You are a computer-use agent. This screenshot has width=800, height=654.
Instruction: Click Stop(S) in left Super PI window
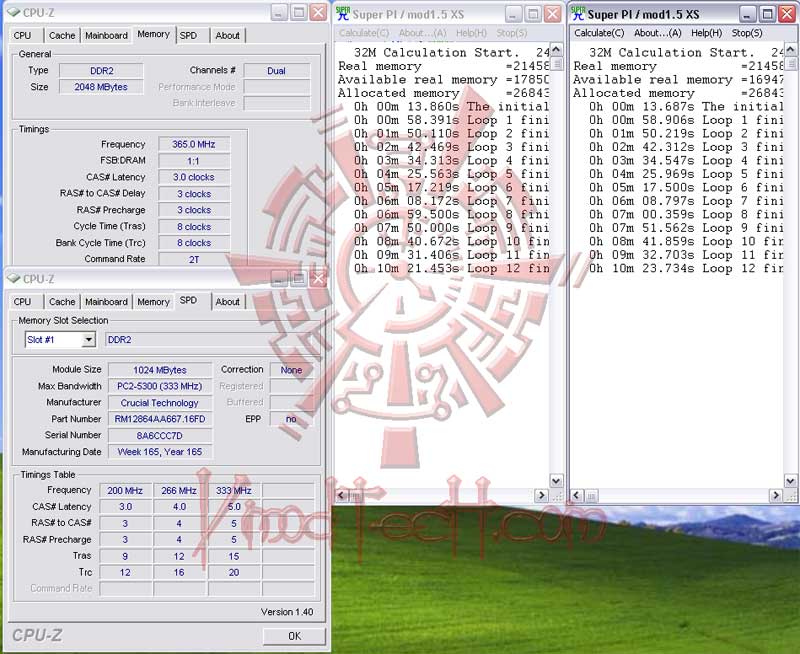[511, 33]
